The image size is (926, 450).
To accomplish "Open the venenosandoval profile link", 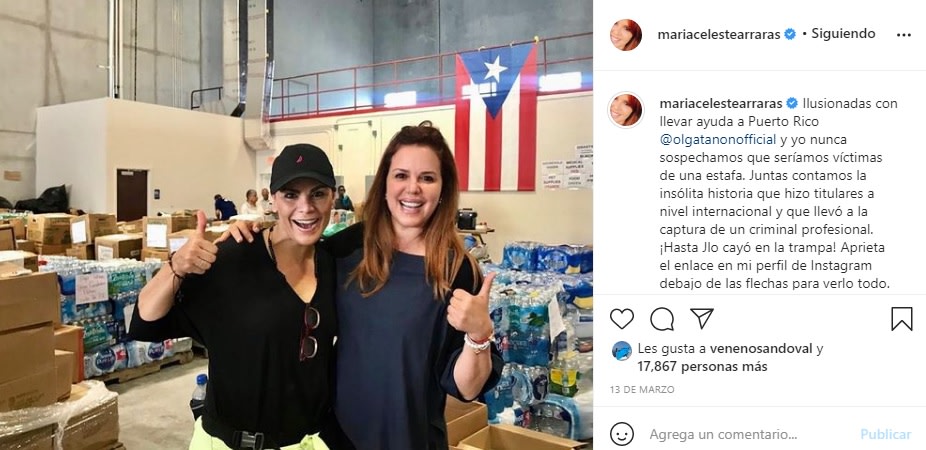I will coord(761,348).
